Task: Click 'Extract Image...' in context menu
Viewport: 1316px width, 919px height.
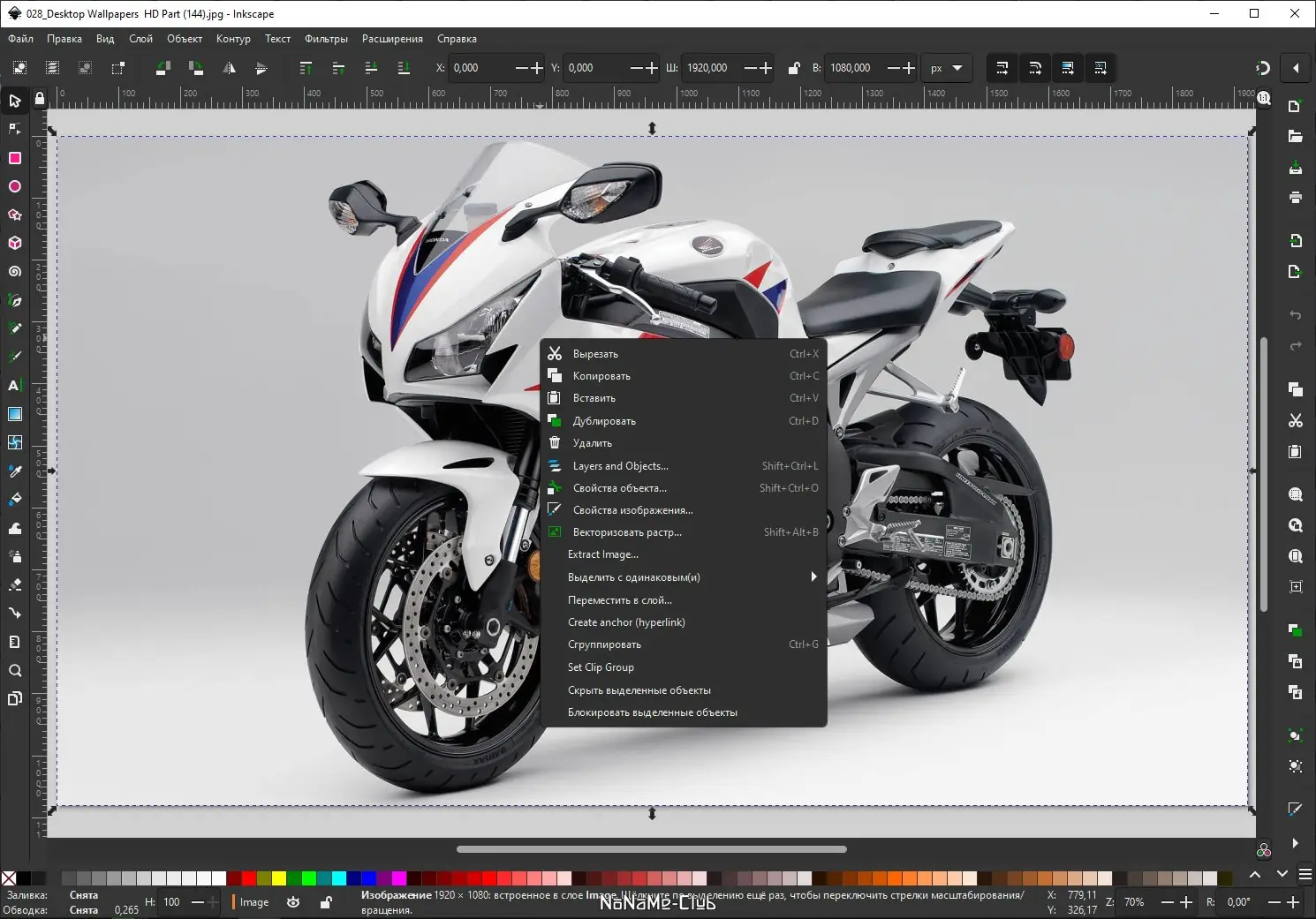Action: click(684, 554)
